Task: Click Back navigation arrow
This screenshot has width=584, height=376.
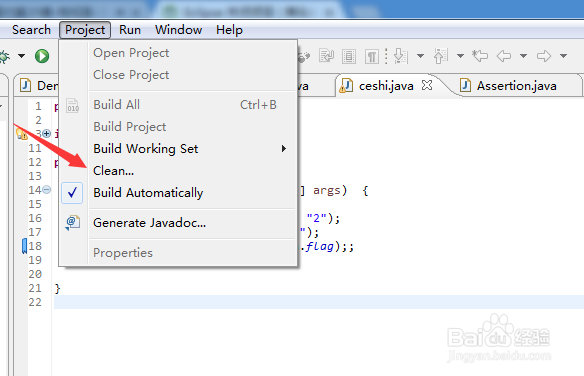Action: click(504, 56)
